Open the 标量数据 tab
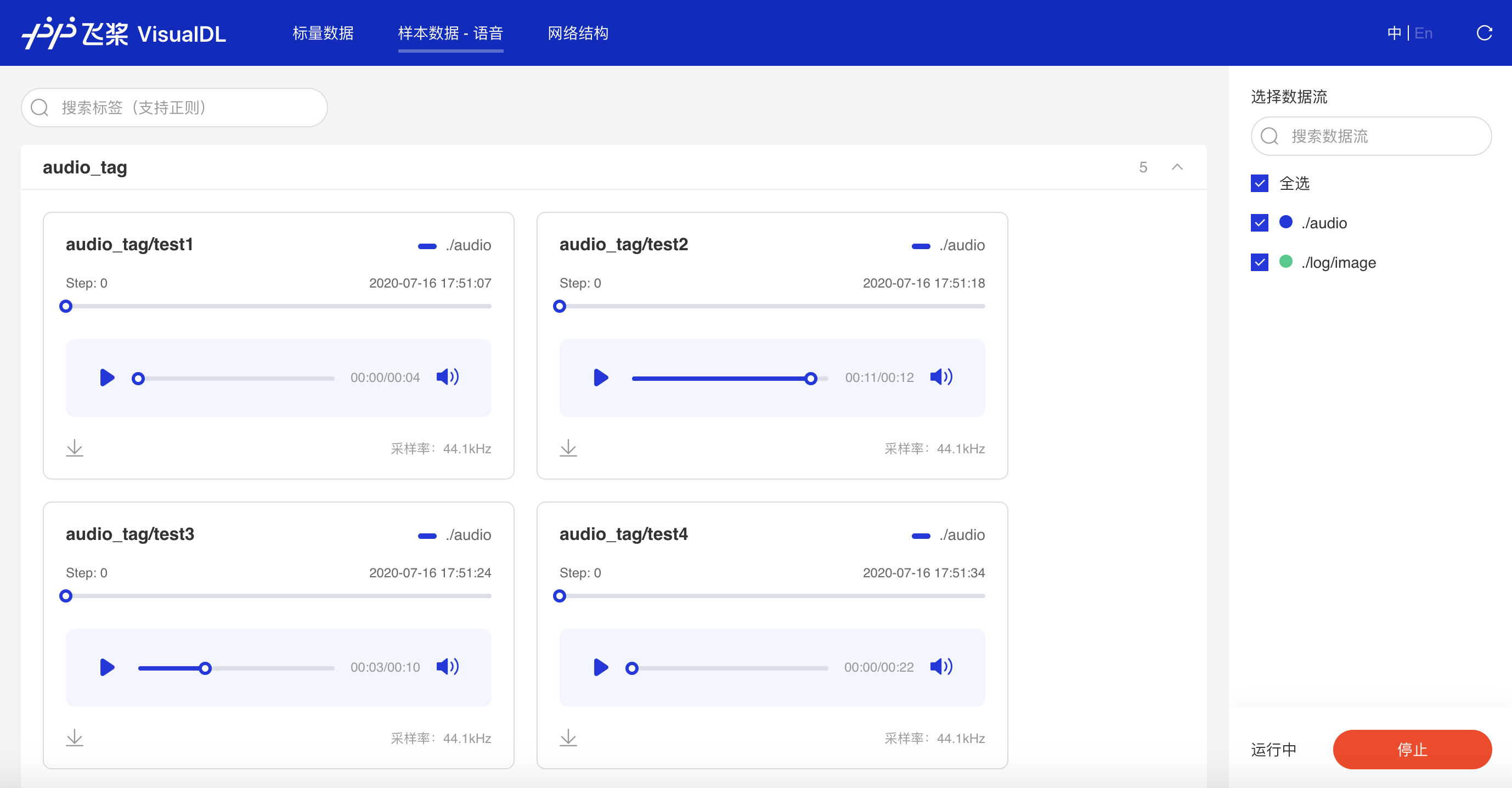This screenshot has height=788, width=1512. [323, 33]
